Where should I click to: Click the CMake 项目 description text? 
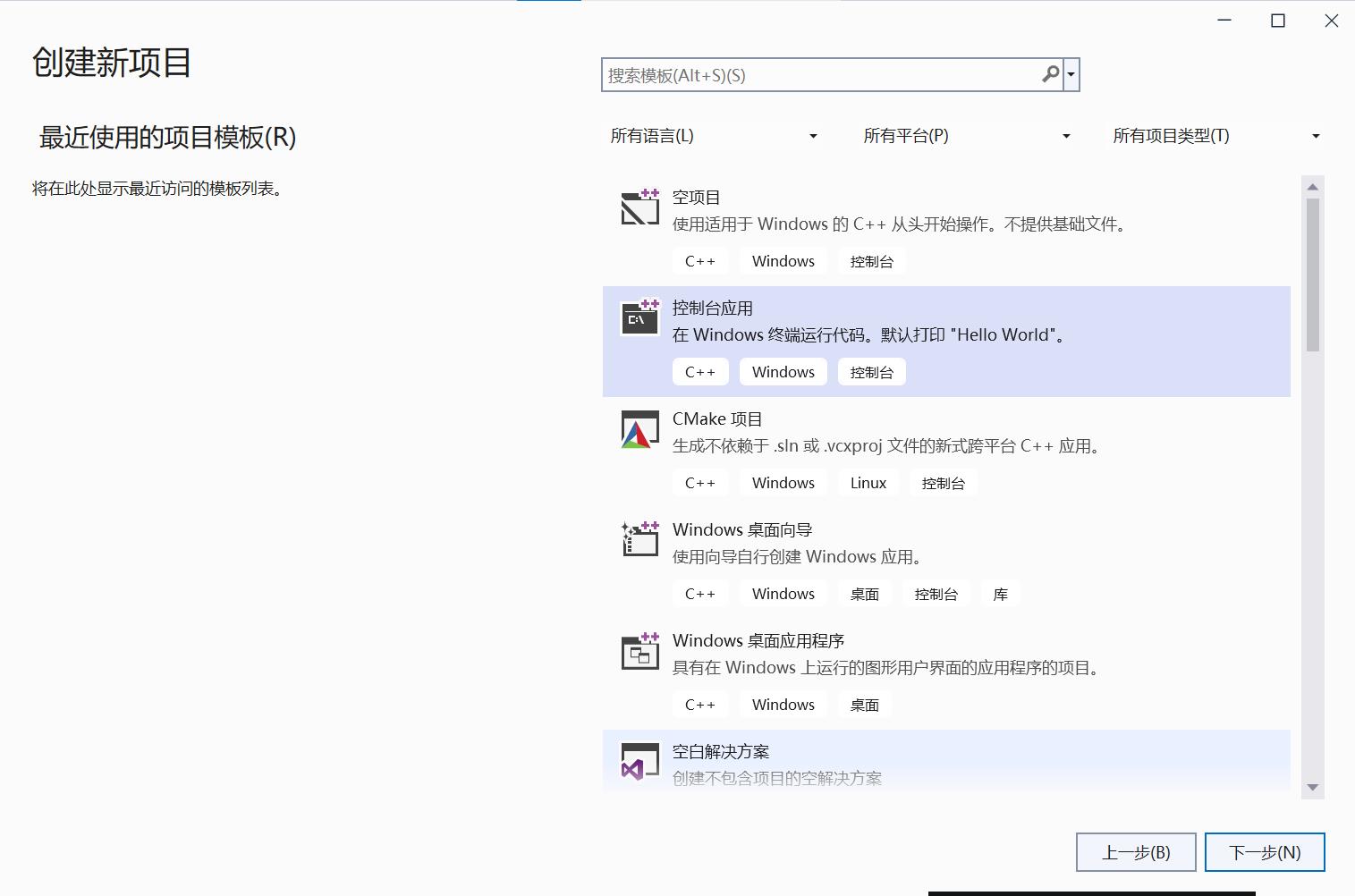886,446
